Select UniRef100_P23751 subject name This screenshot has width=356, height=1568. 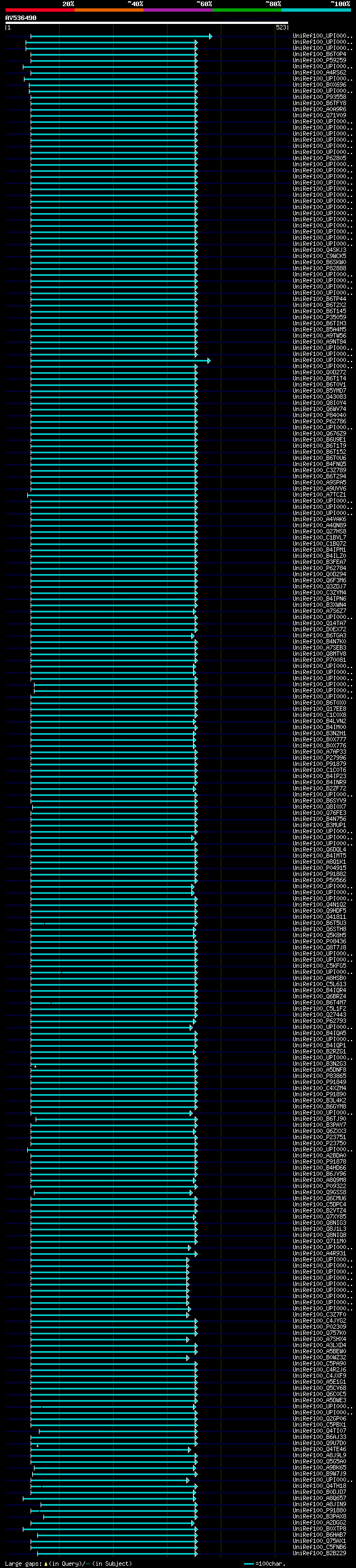tap(319, 1137)
